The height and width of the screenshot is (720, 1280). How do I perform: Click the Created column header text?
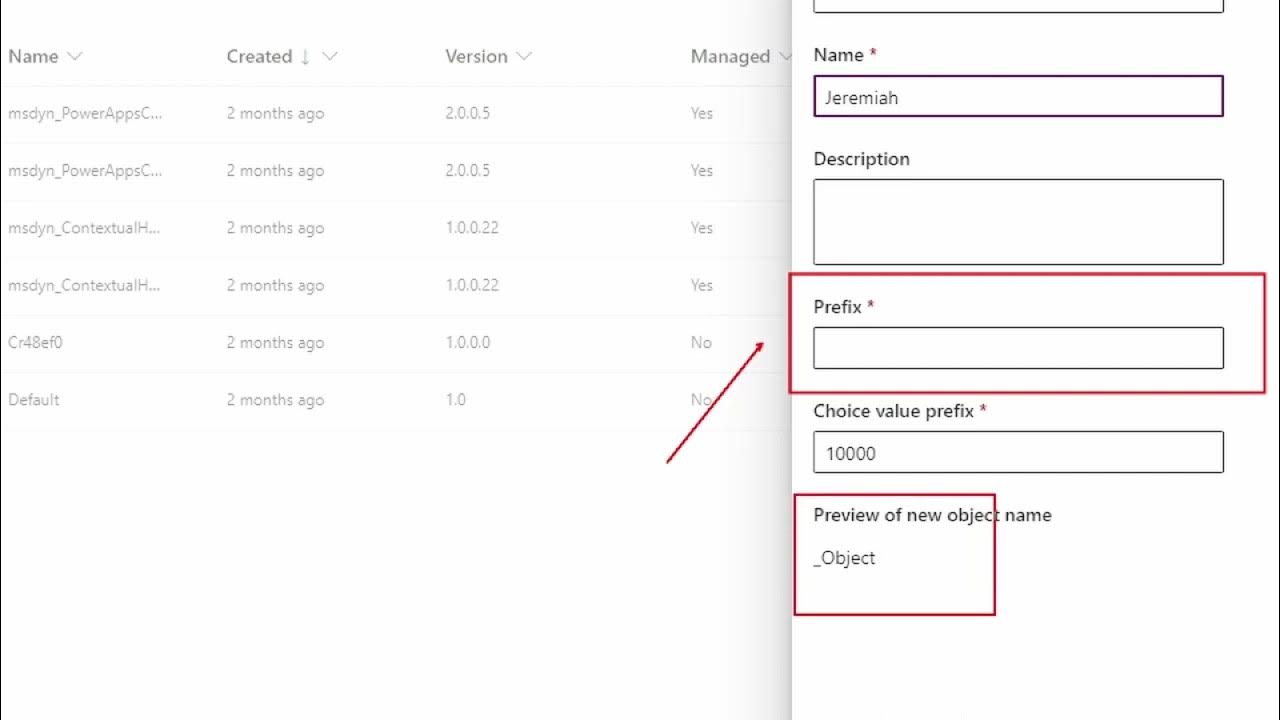click(x=259, y=57)
